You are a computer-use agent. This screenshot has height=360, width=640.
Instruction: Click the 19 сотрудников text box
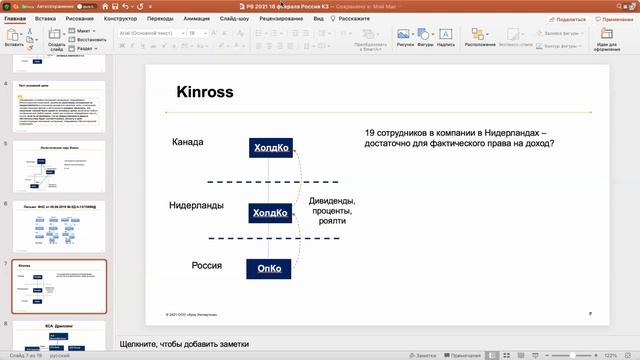click(459, 138)
